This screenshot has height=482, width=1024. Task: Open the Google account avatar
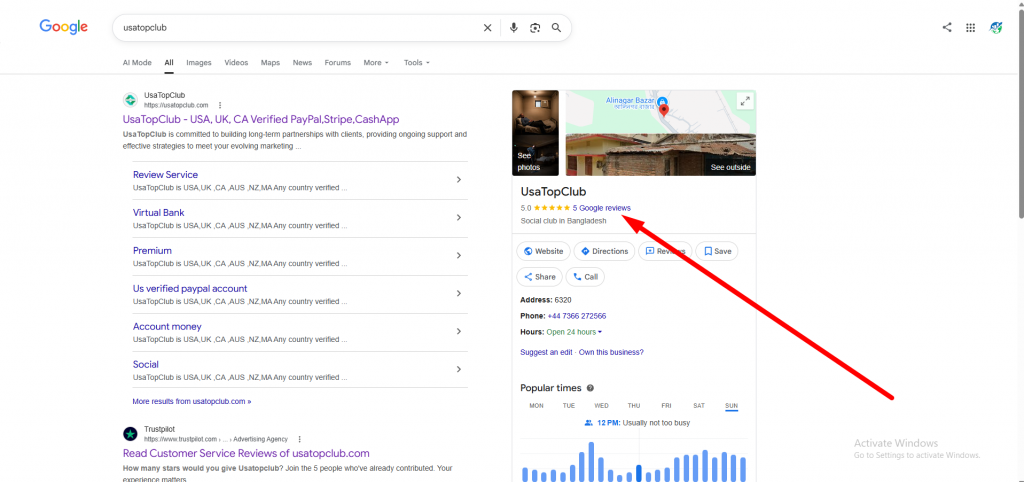click(996, 27)
